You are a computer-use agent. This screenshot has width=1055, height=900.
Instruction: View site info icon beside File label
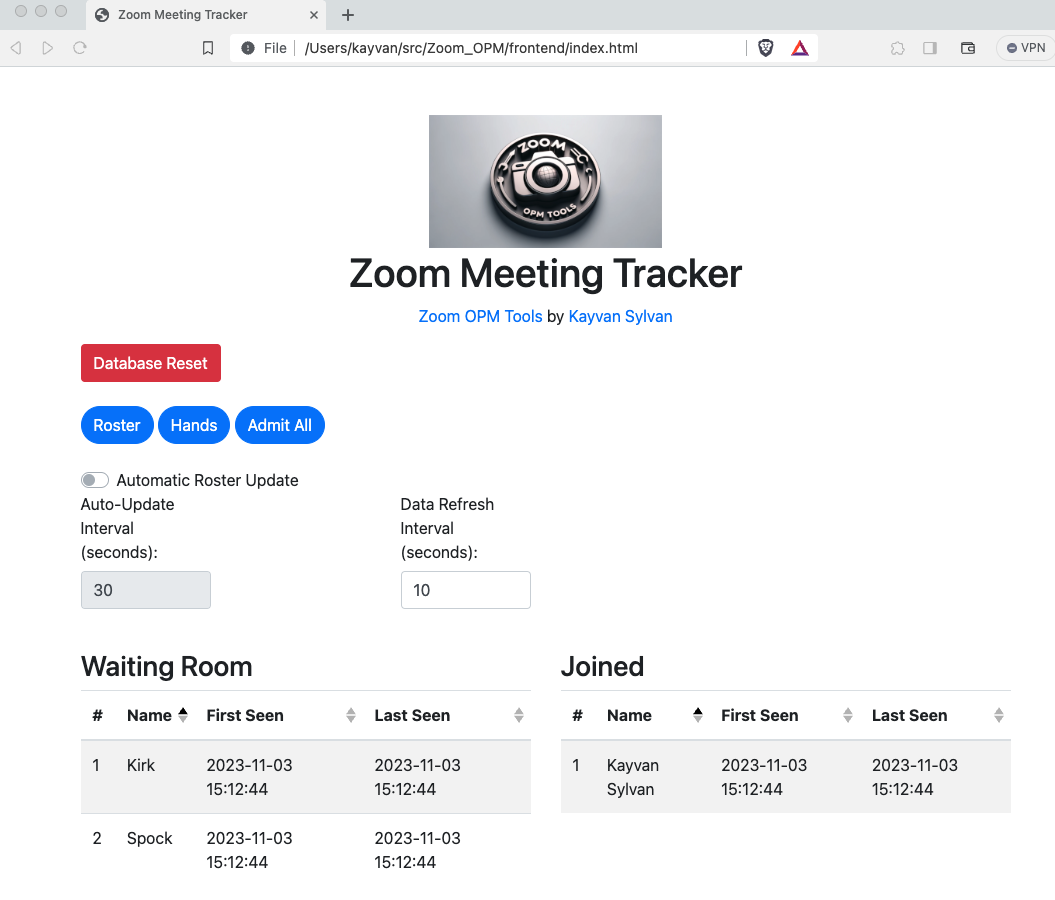click(x=248, y=48)
